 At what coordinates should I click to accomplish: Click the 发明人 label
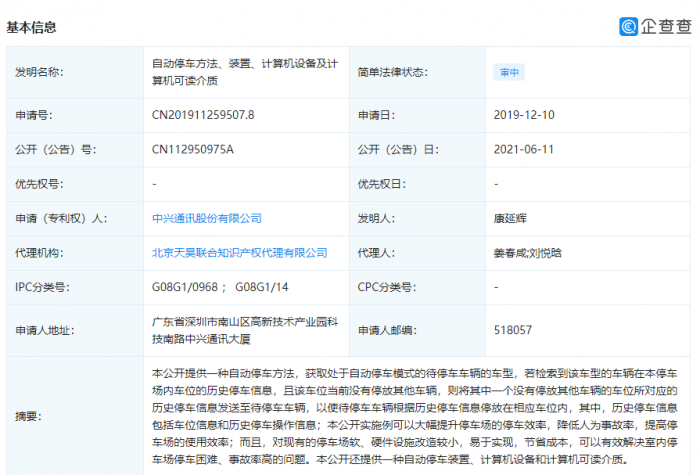(376, 218)
